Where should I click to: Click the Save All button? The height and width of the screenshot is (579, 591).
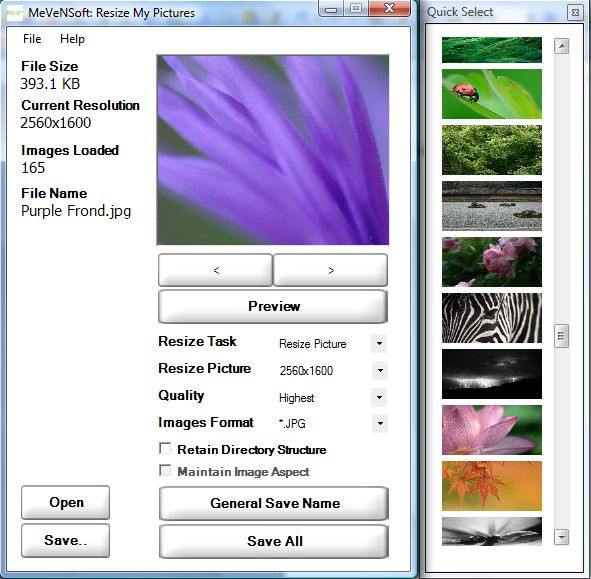(274, 541)
